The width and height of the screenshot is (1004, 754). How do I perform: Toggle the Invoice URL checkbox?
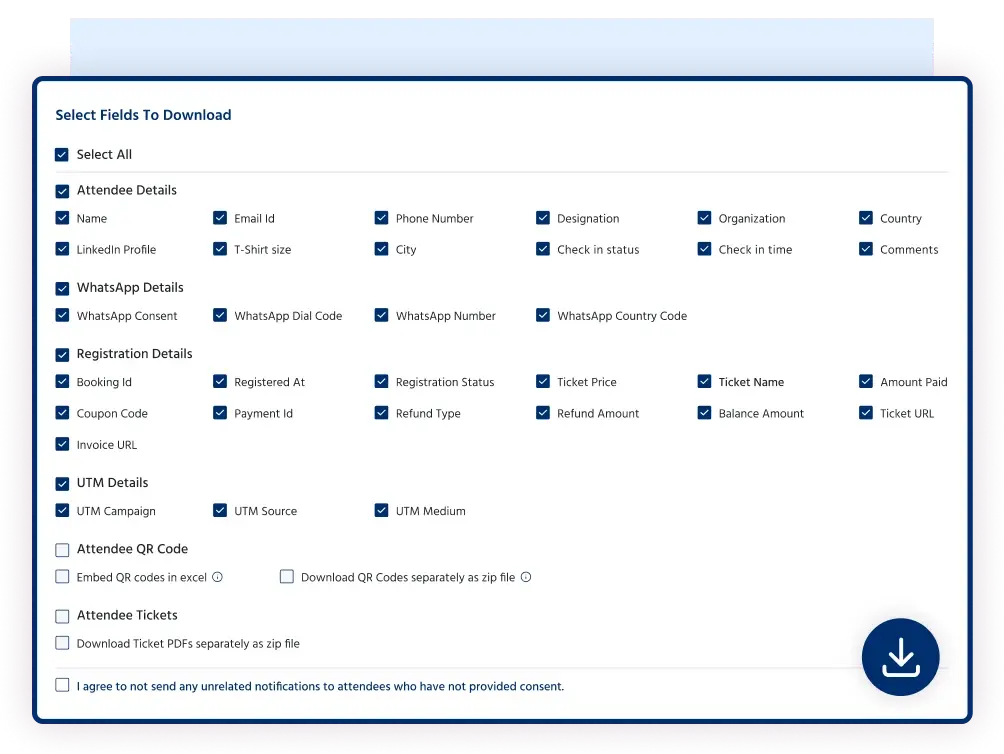[x=62, y=444]
